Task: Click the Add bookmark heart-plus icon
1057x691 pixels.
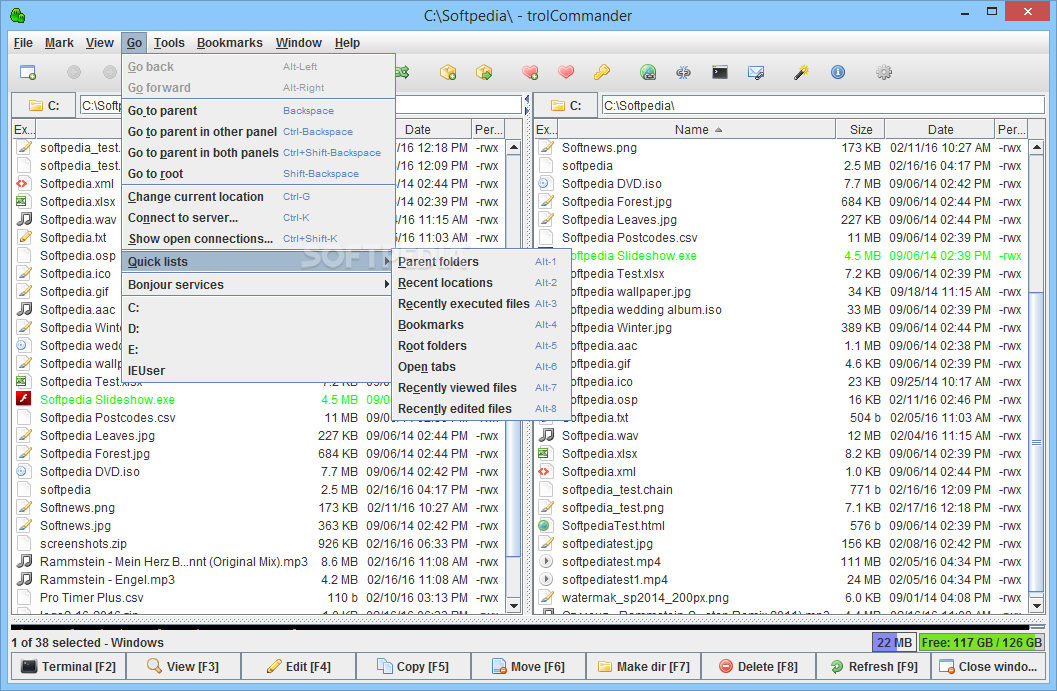Action: 530,72
